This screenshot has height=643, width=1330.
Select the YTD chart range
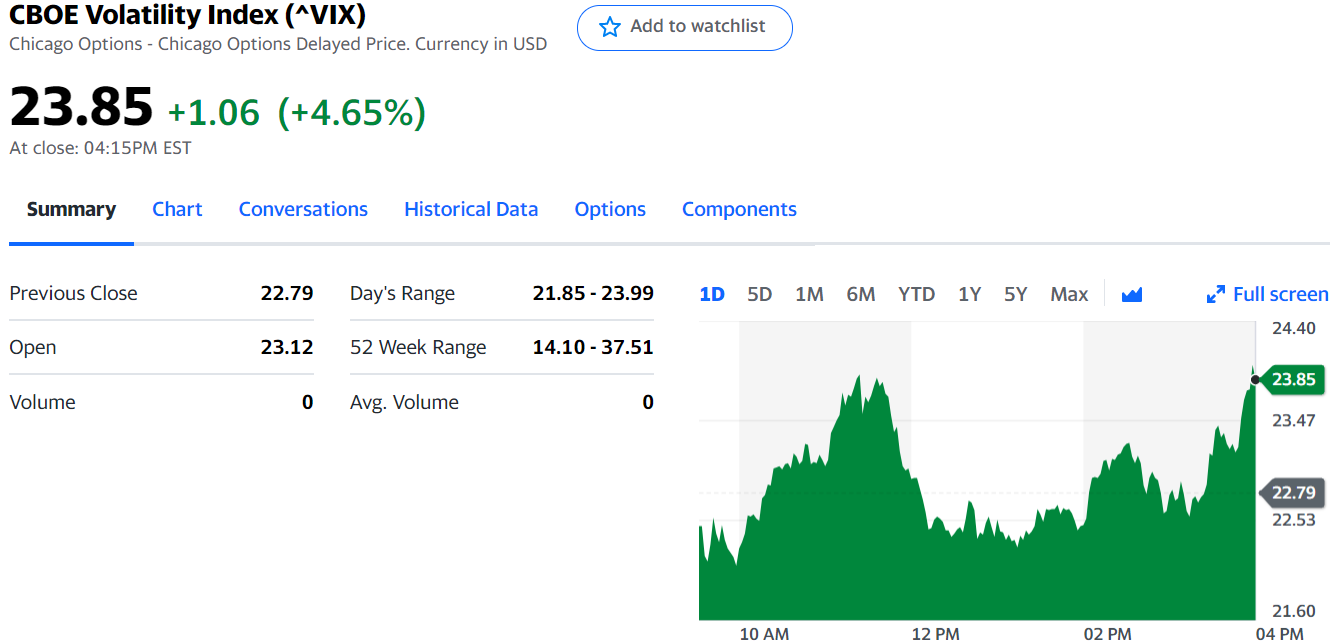pyautogui.click(x=916, y=294)
